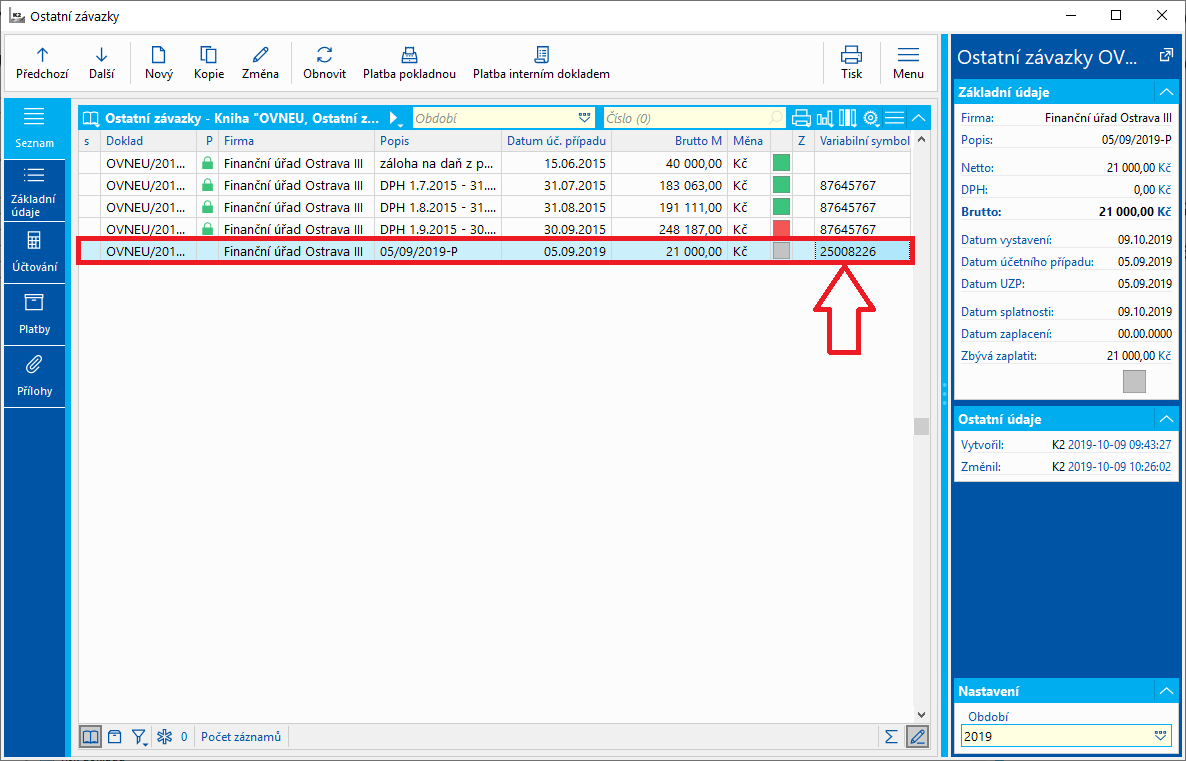Switch to Seznam tab in sidebar

tap(34, 128)
